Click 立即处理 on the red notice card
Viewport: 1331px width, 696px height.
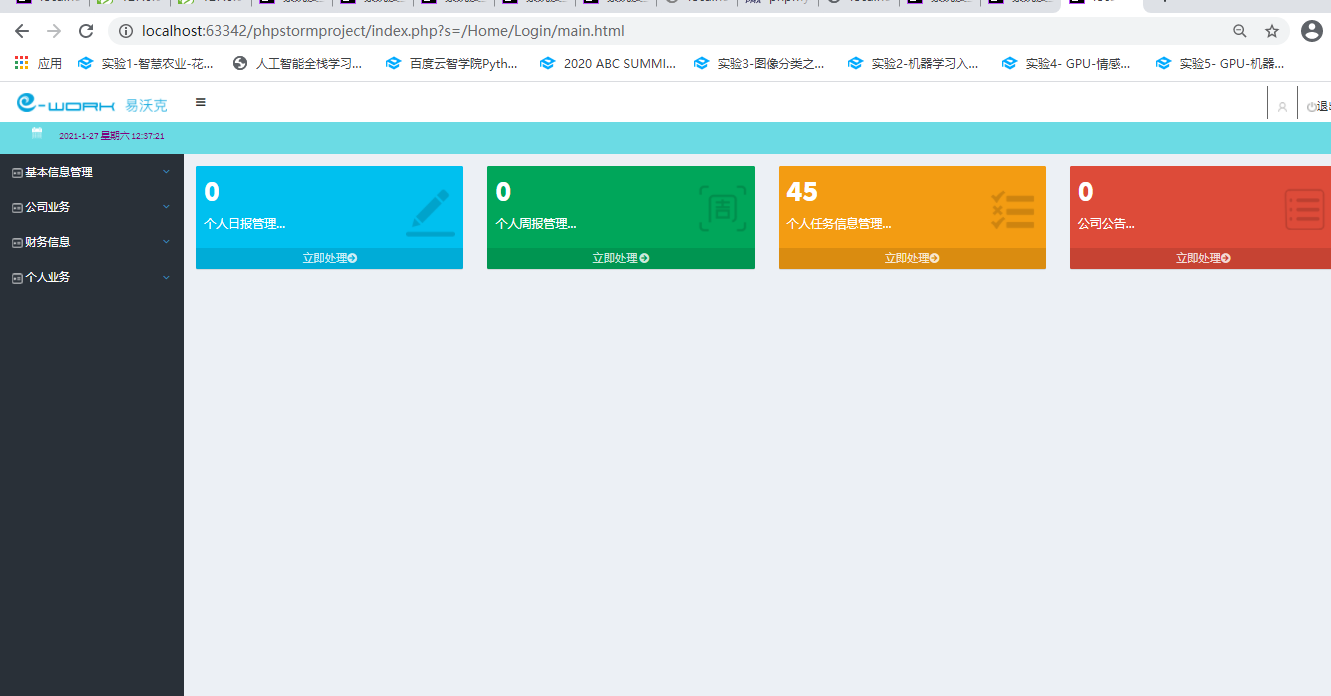(x=1203, y=258)
